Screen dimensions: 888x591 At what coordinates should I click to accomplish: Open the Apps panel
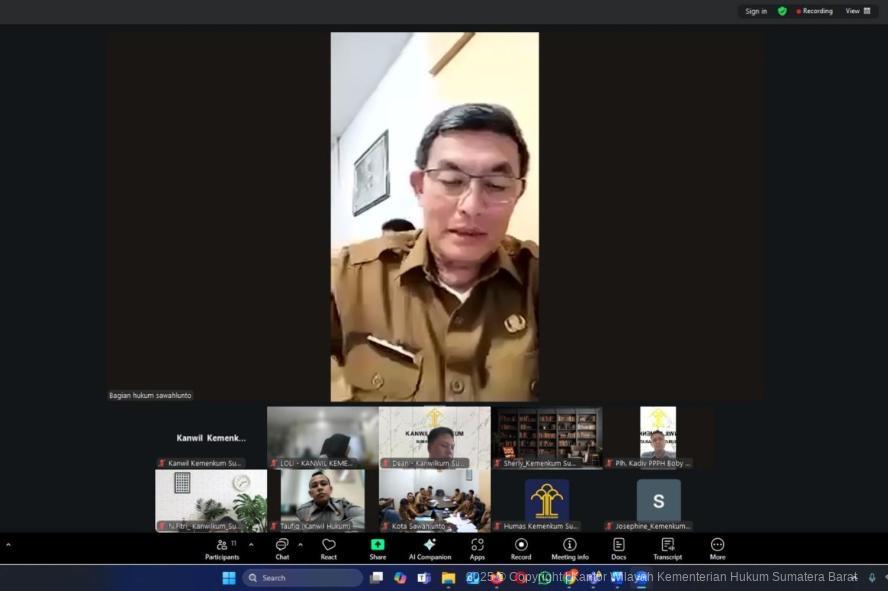click(x=477, y=548)
